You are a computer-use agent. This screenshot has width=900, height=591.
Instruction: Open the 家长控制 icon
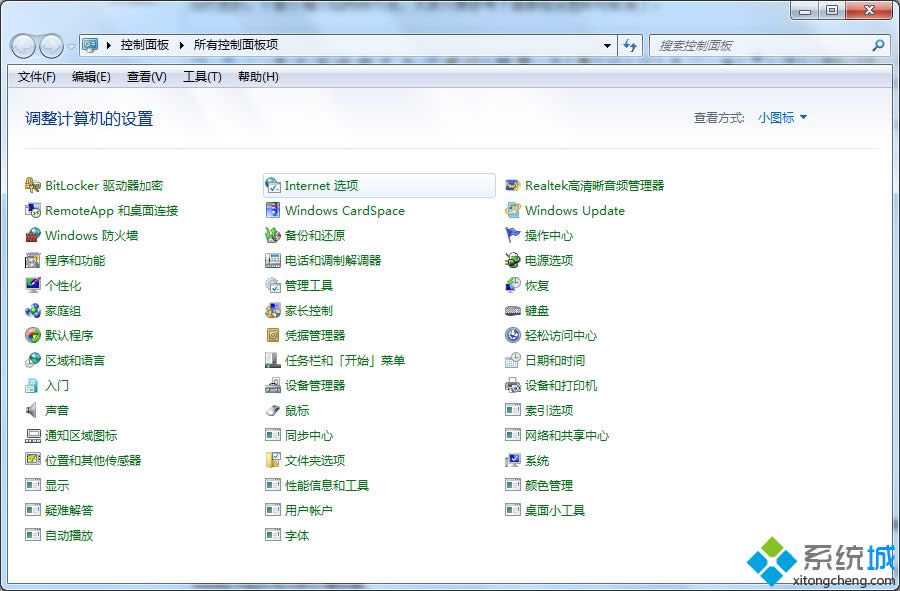tap(273, 310)
